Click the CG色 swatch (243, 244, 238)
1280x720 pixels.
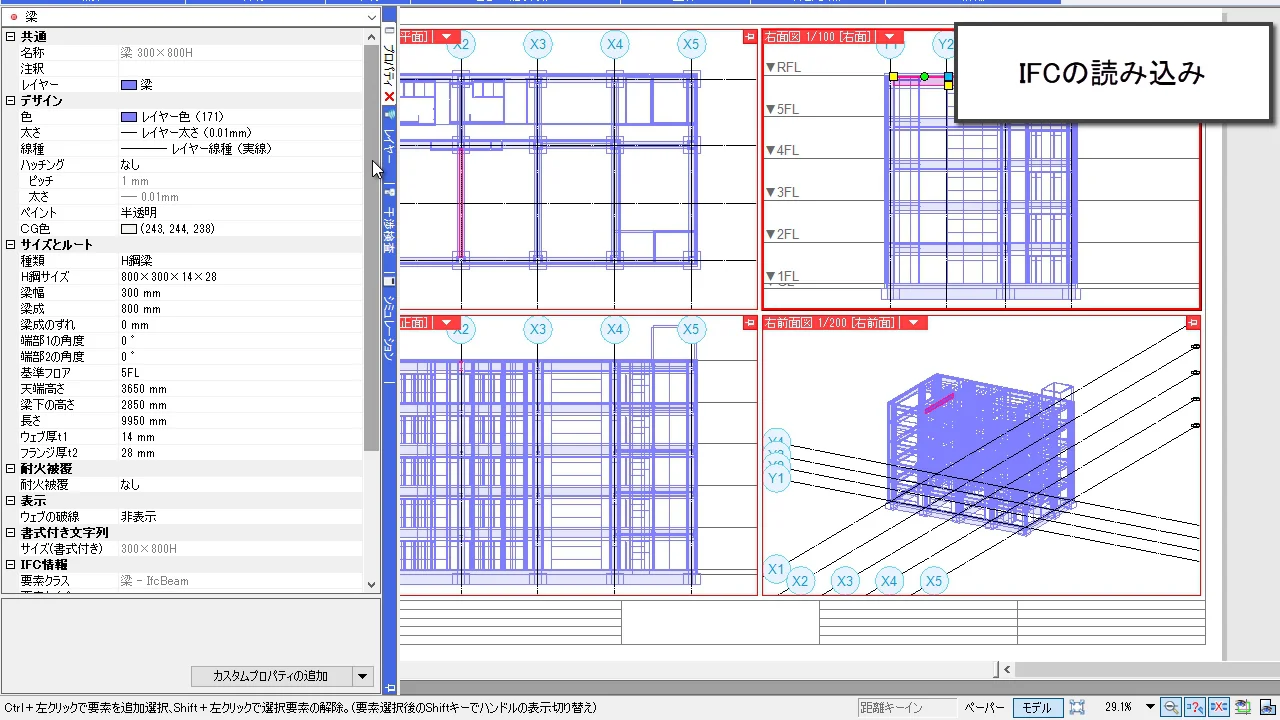point(128,229)
